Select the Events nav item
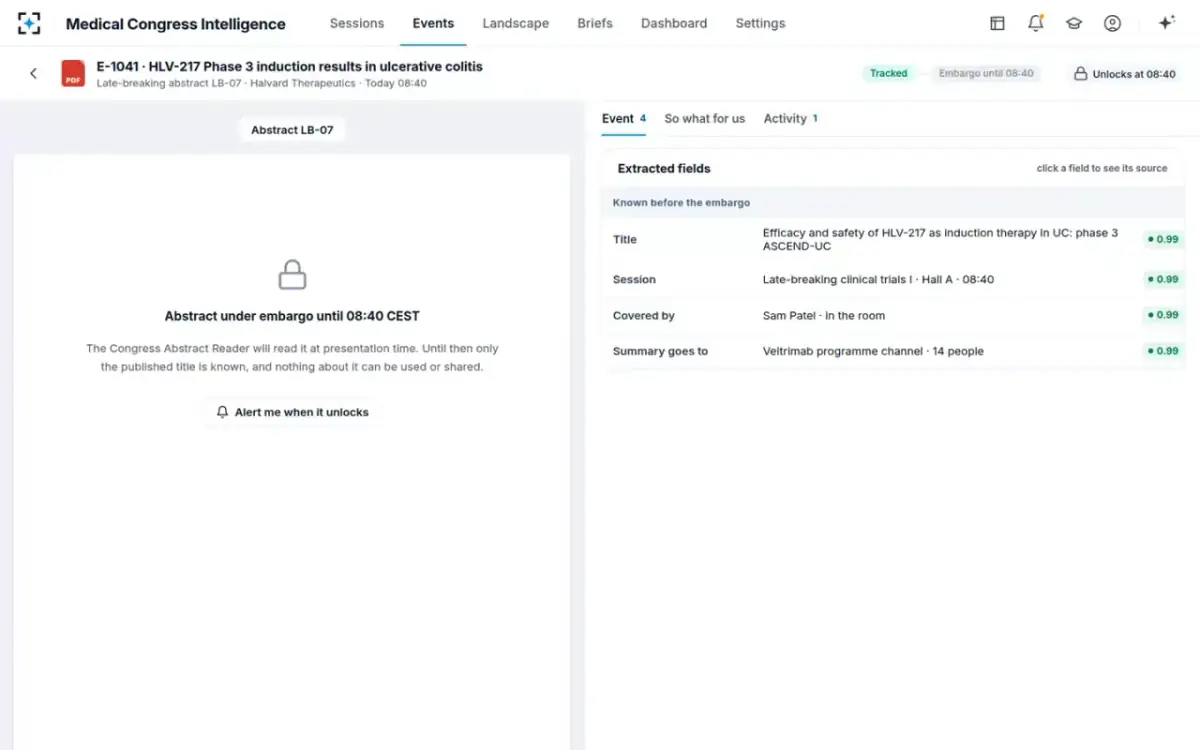Screen dimensions: 1200x750 click(433, 23)
